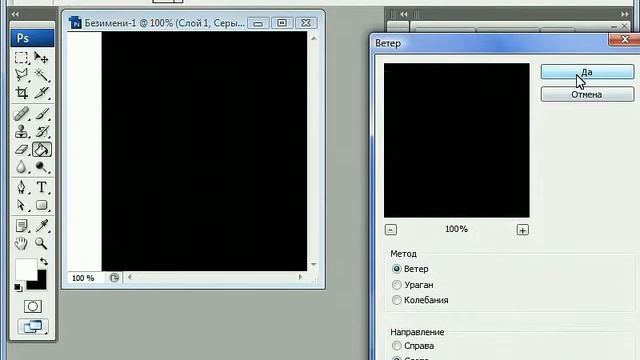
Task: Zoom out the filter preview
Action: click(391, 230)
